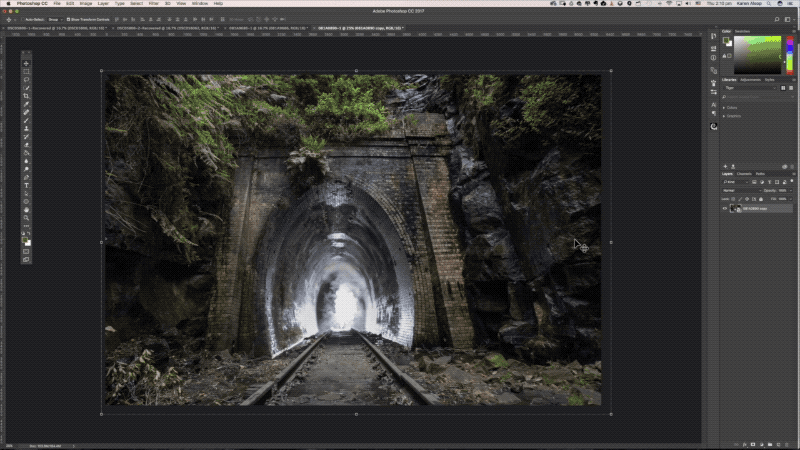Select the Clone Stamp tool

coord(26,129)
